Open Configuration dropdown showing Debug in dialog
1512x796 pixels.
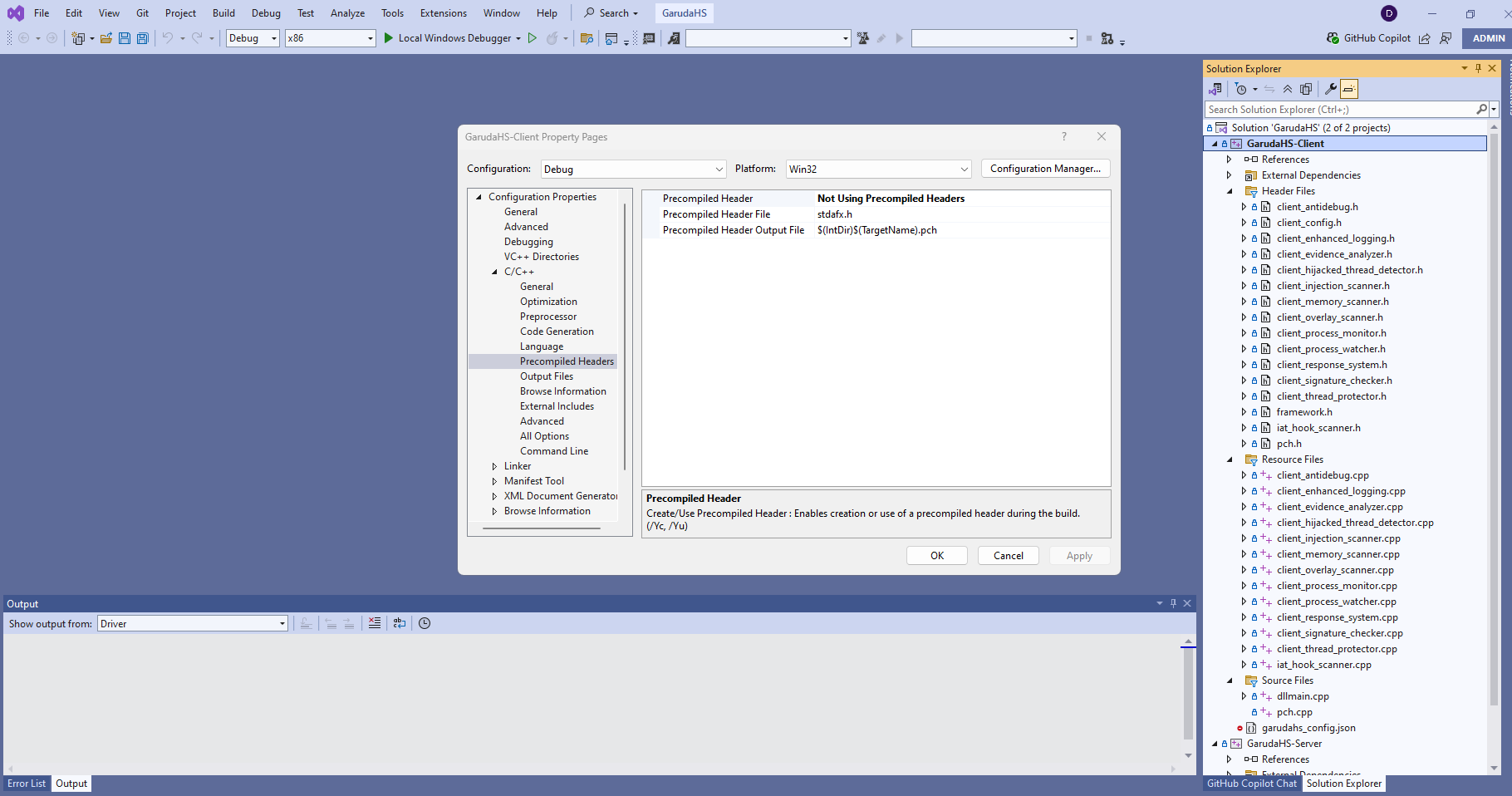634,169
